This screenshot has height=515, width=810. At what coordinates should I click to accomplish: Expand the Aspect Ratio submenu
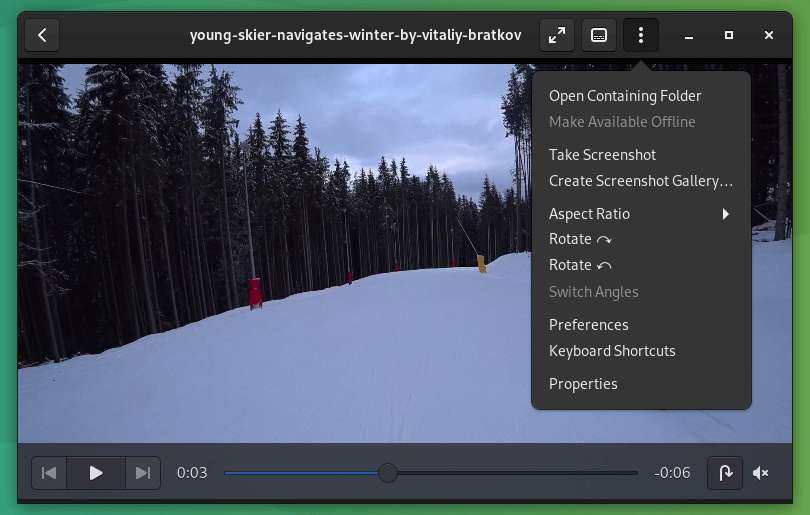(640, 214)
